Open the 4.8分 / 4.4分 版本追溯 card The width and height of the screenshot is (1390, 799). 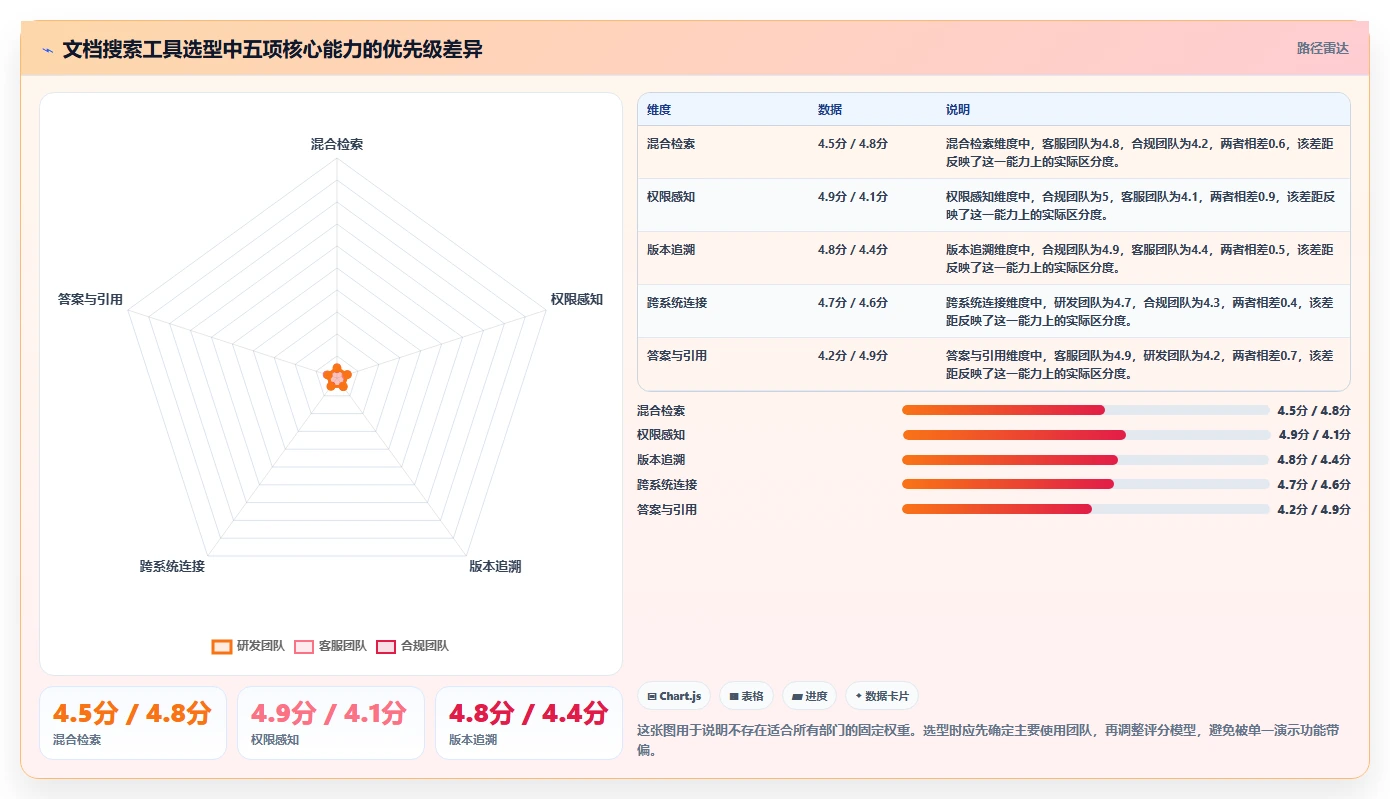(529, 723)
